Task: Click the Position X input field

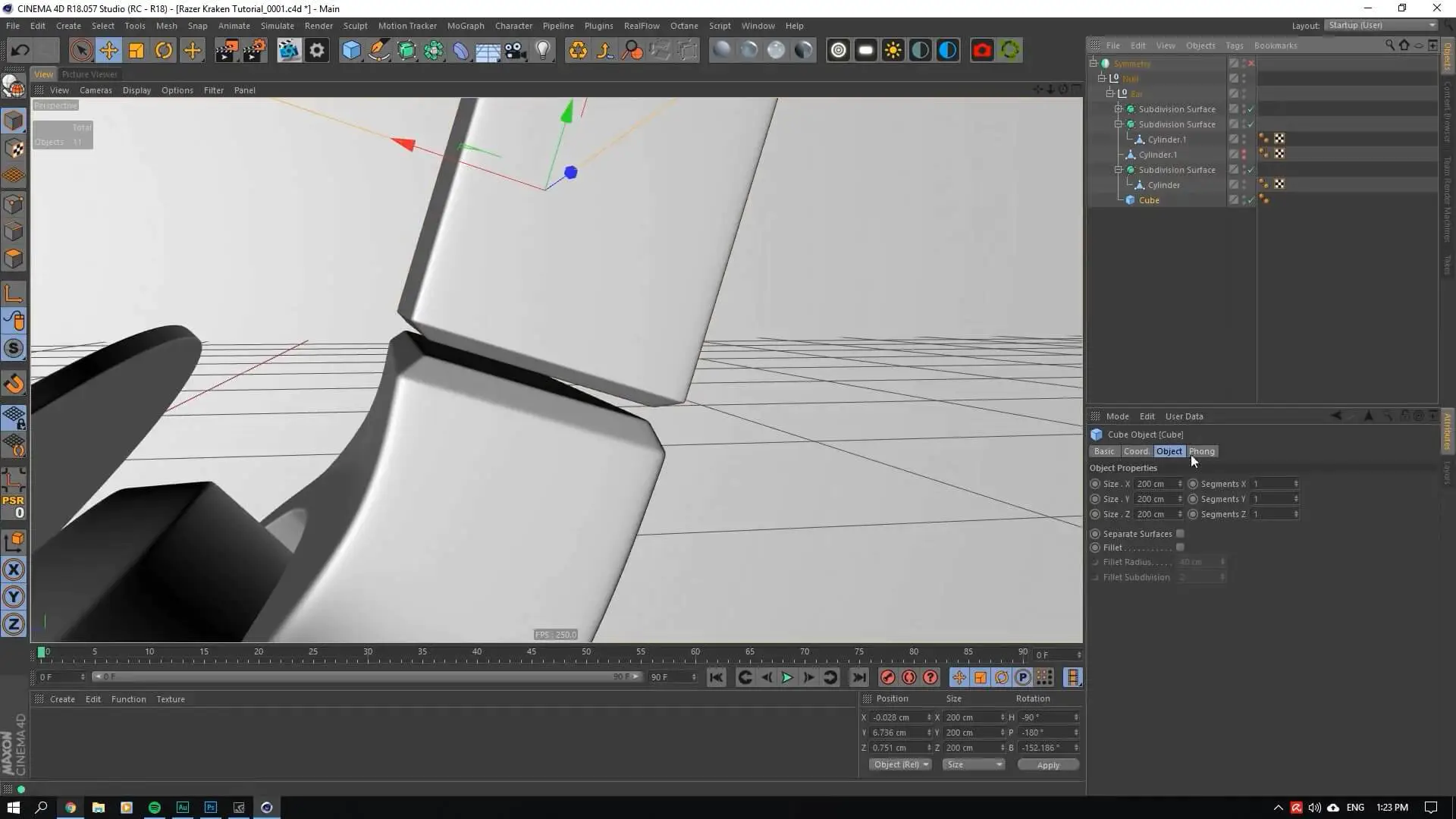Action: (899, 717)
